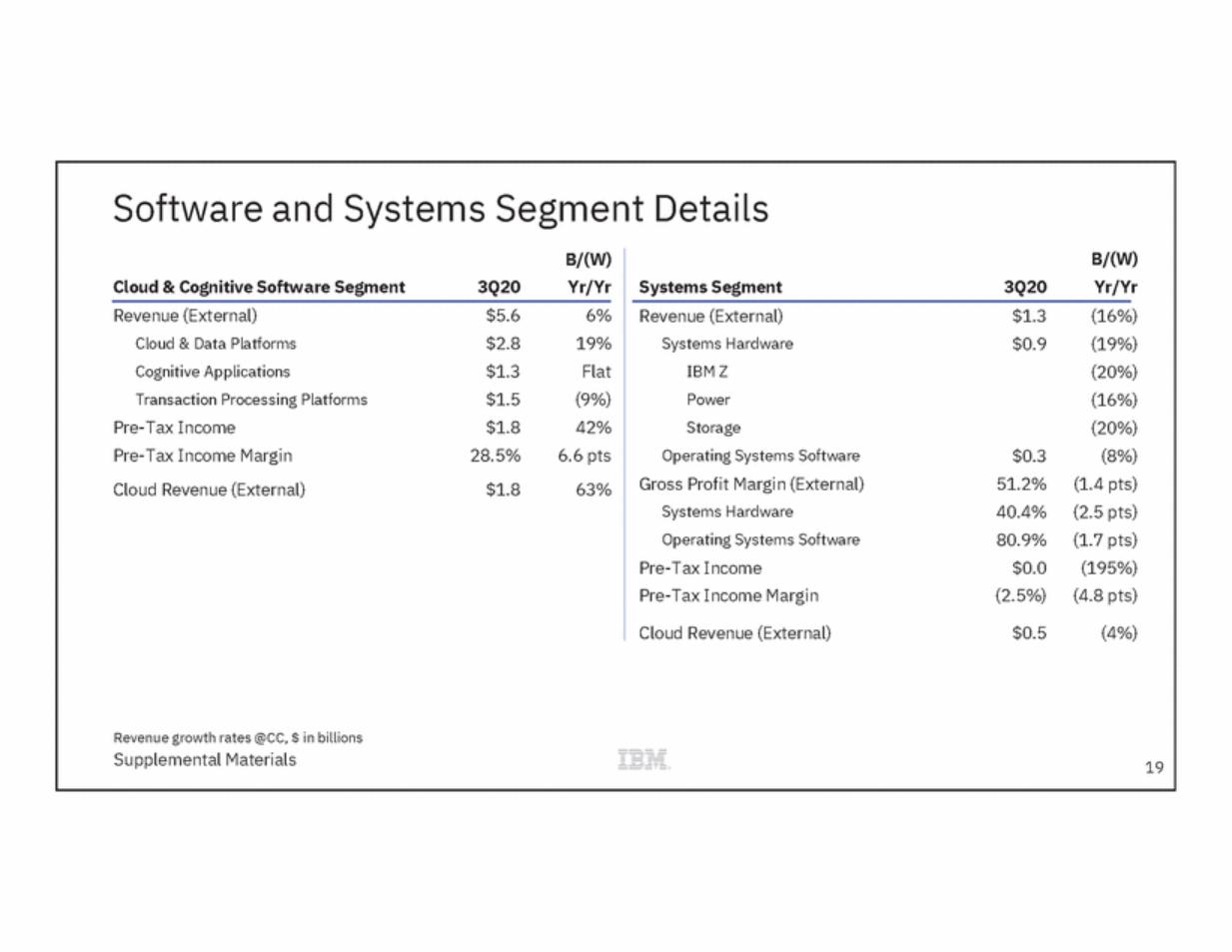The width and height of the screenshot is (1232, 952).
Task: Click the page number 19
Action: tap(1154, 767)
